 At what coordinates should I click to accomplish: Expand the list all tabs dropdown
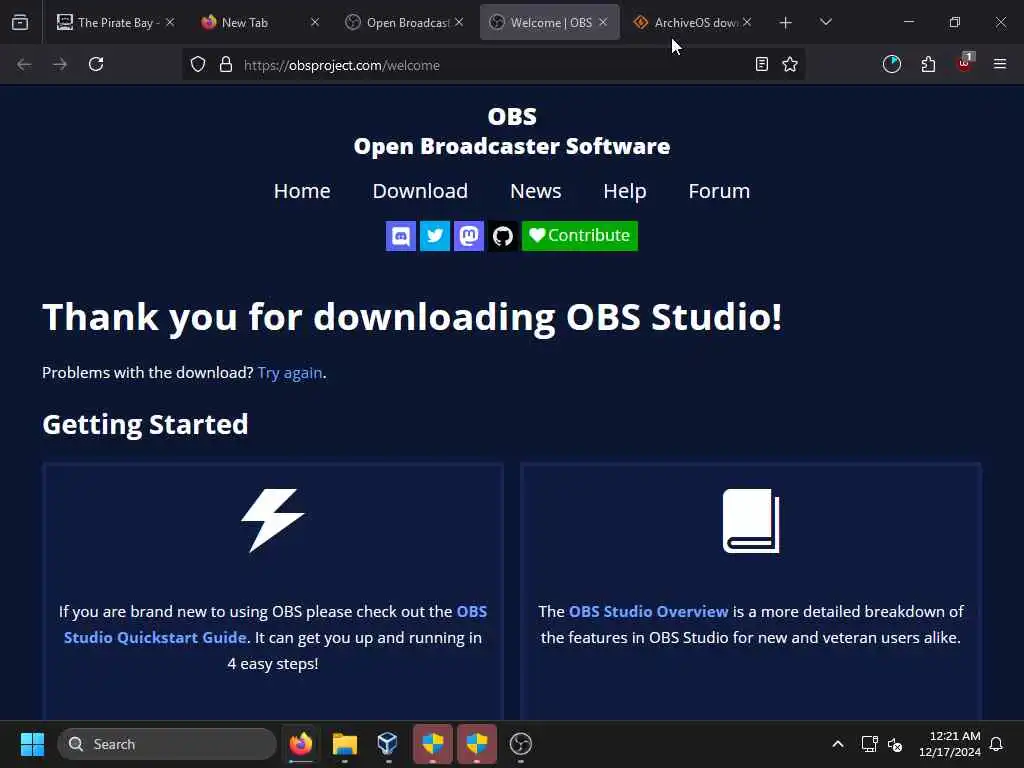(x=825, y=22)
